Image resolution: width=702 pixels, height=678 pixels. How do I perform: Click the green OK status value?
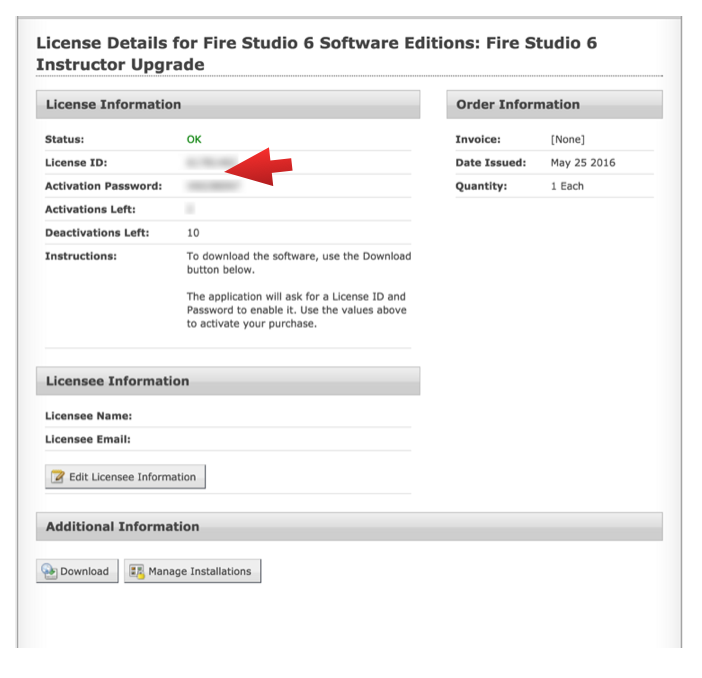[x=194, y=139]
